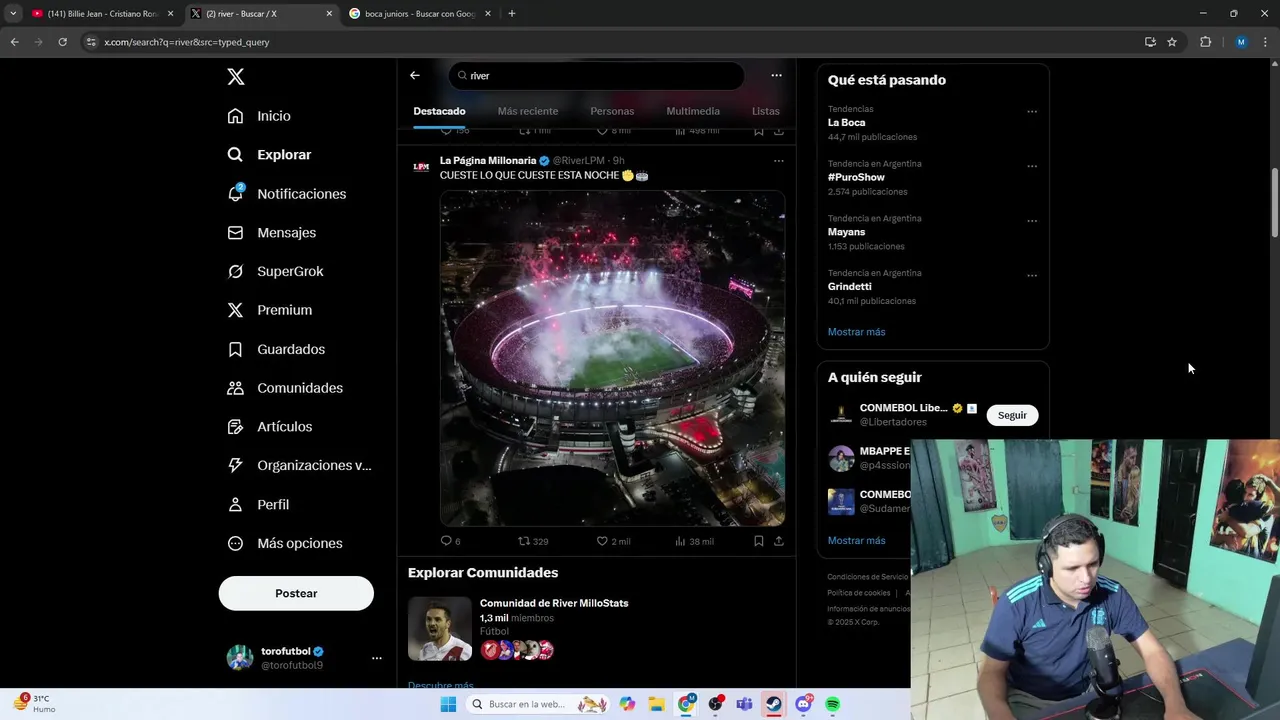View stadium post analytics (38 mil)
1280x720 pixels.
694,541
